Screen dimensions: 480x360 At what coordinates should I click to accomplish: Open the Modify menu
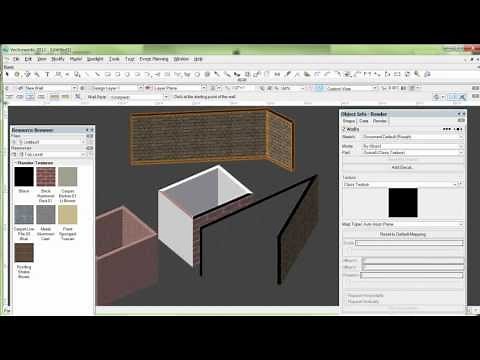click(58, 59)
